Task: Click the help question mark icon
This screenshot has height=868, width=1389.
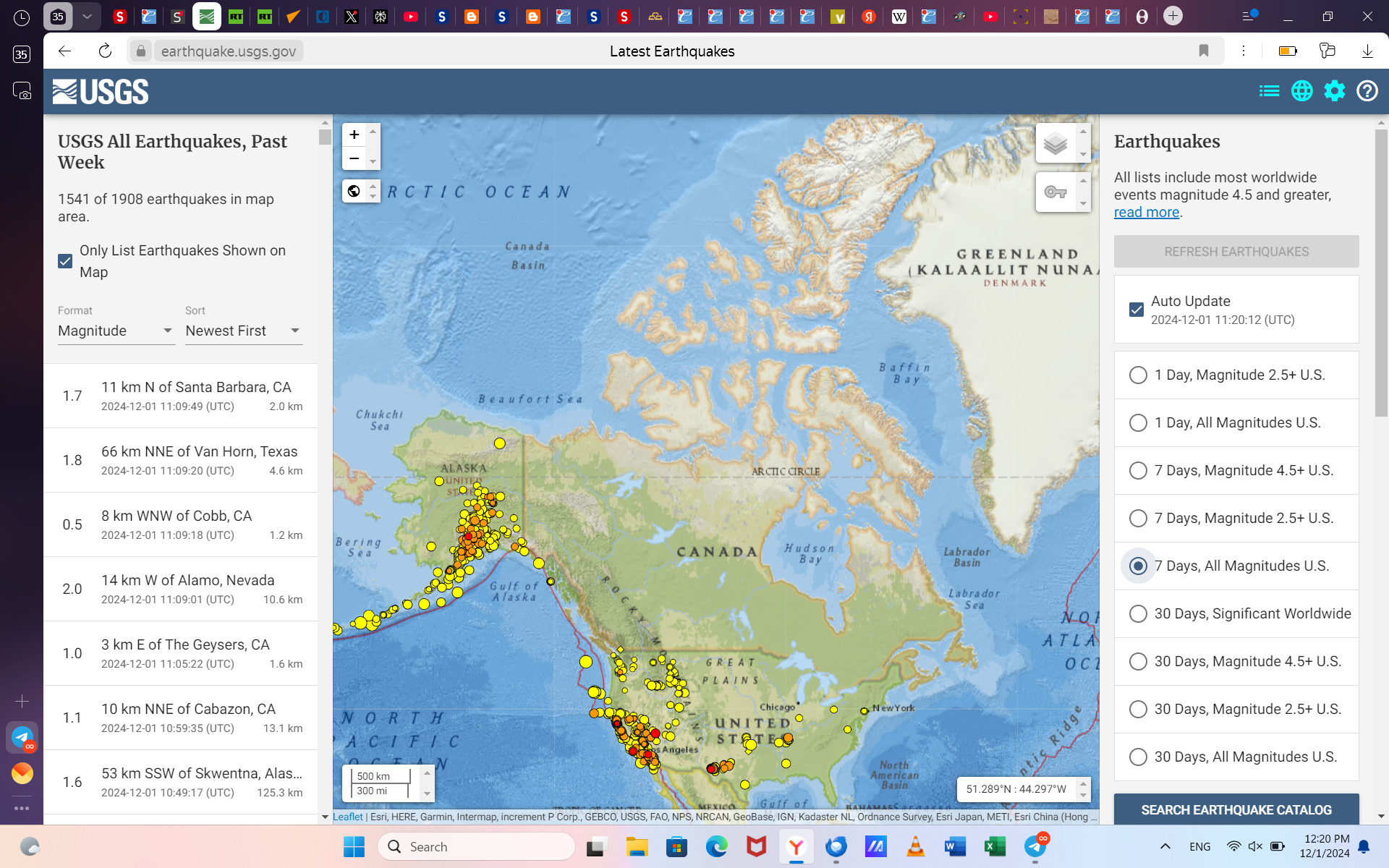Action: point(1367,91)
